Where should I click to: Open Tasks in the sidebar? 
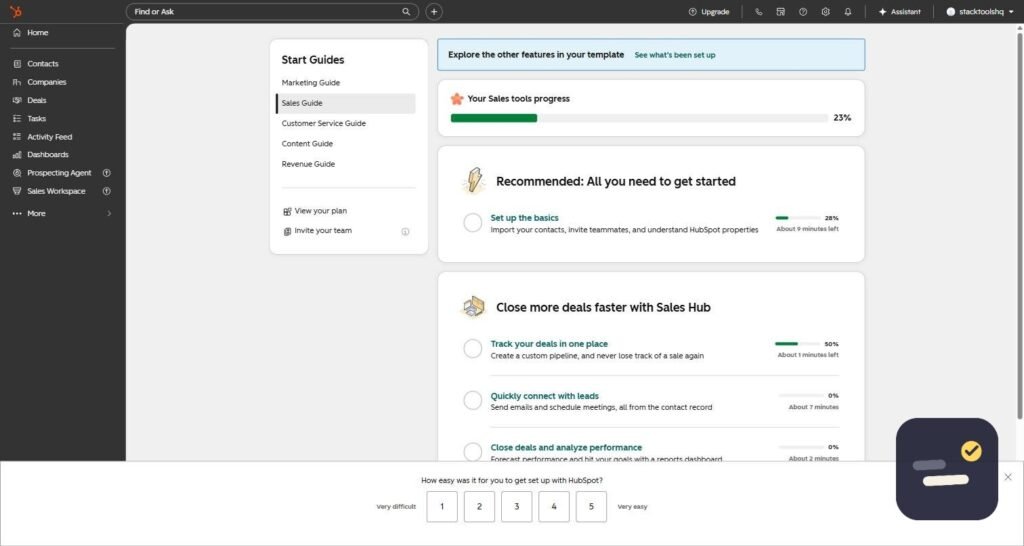click(37, 118)
